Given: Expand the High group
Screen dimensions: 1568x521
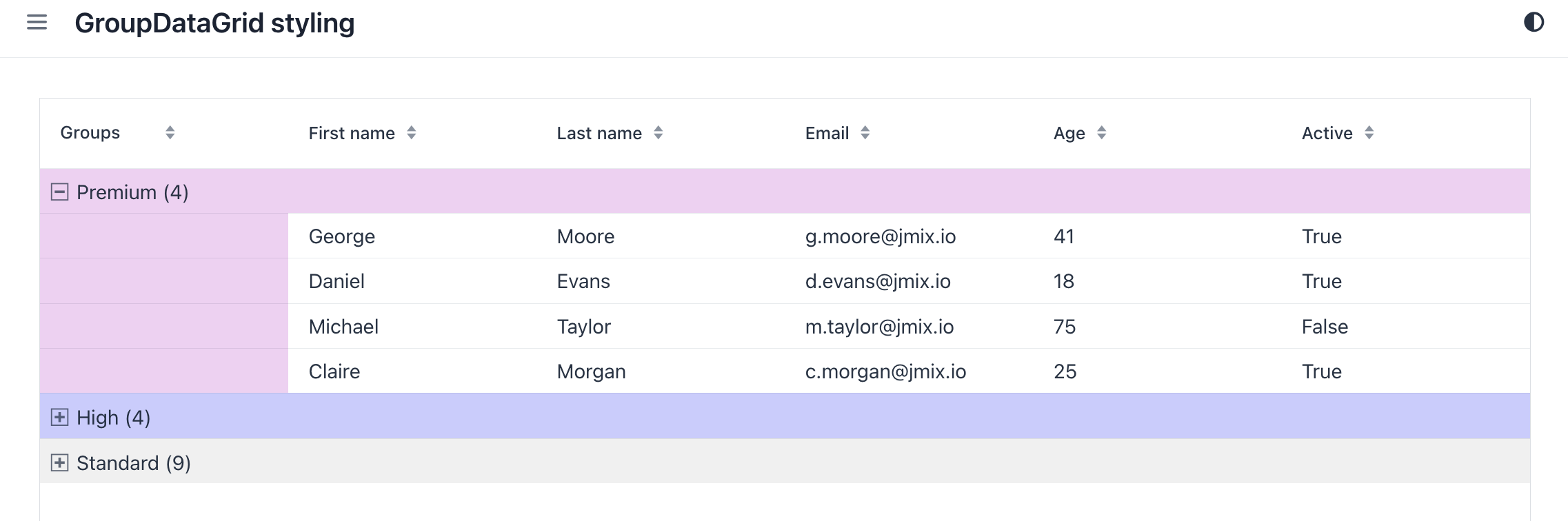Looking at the screenshot, I should pyautogui.click(x=60, y=418).
